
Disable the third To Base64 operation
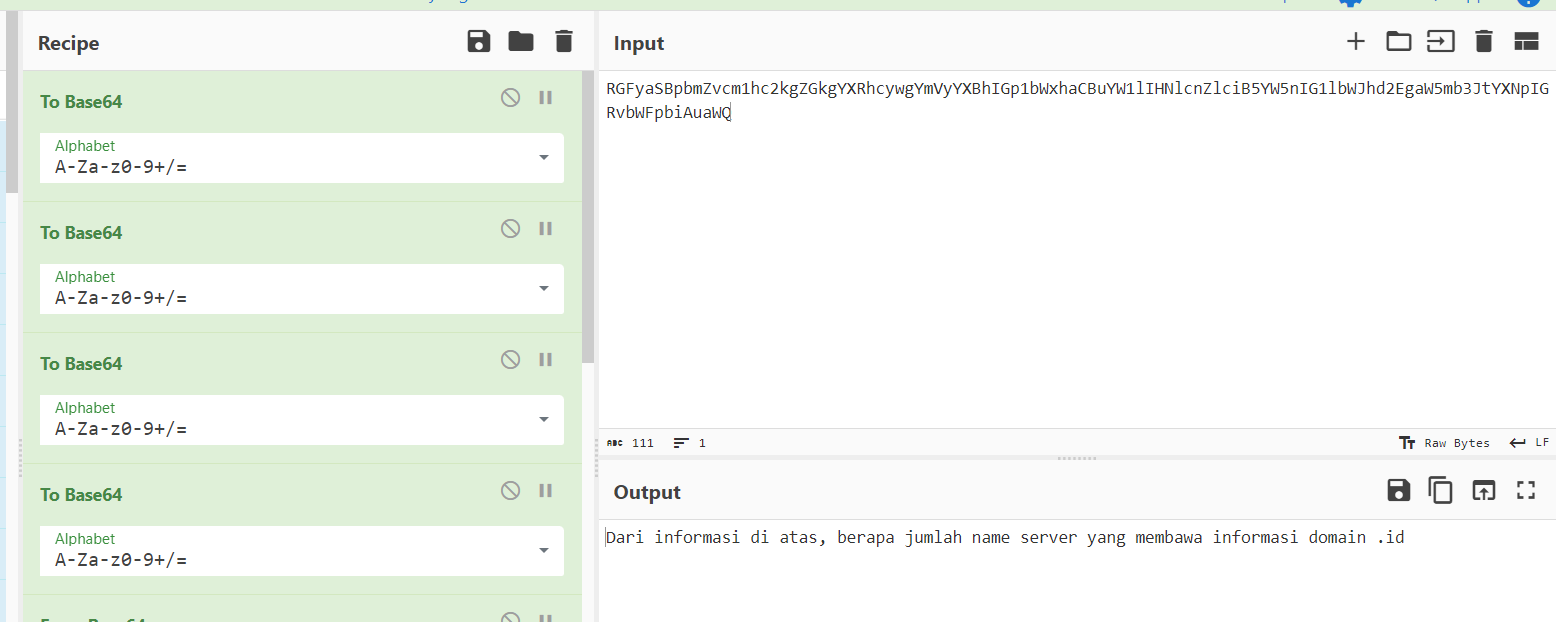(510, 360)
